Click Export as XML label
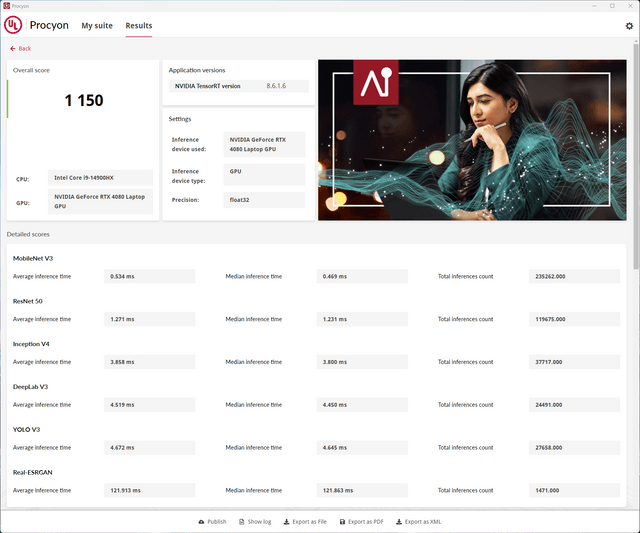Viewport: 640px width, 533px height. (x=423, y=522)
